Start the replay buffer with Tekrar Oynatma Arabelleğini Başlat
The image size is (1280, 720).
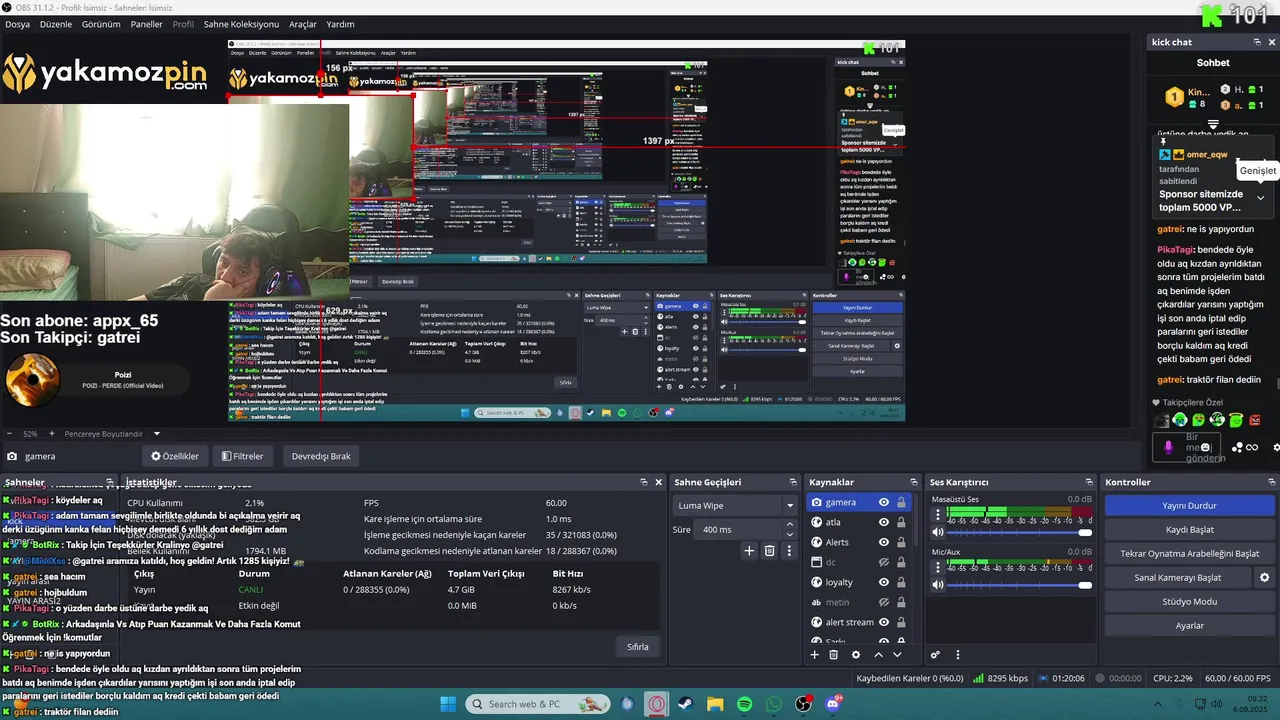(x=1189, y=554)
